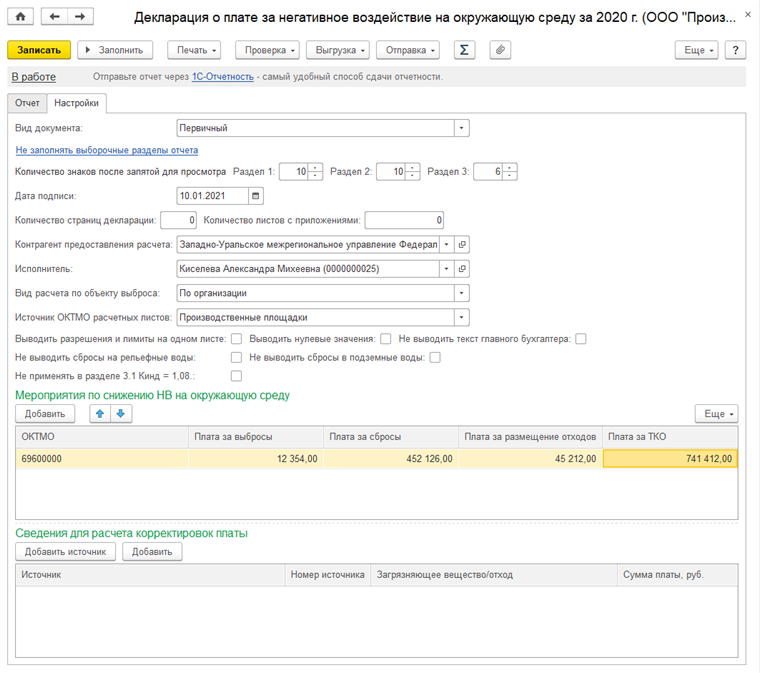Select the cell with 45 212,00

(x=530, y=459)
